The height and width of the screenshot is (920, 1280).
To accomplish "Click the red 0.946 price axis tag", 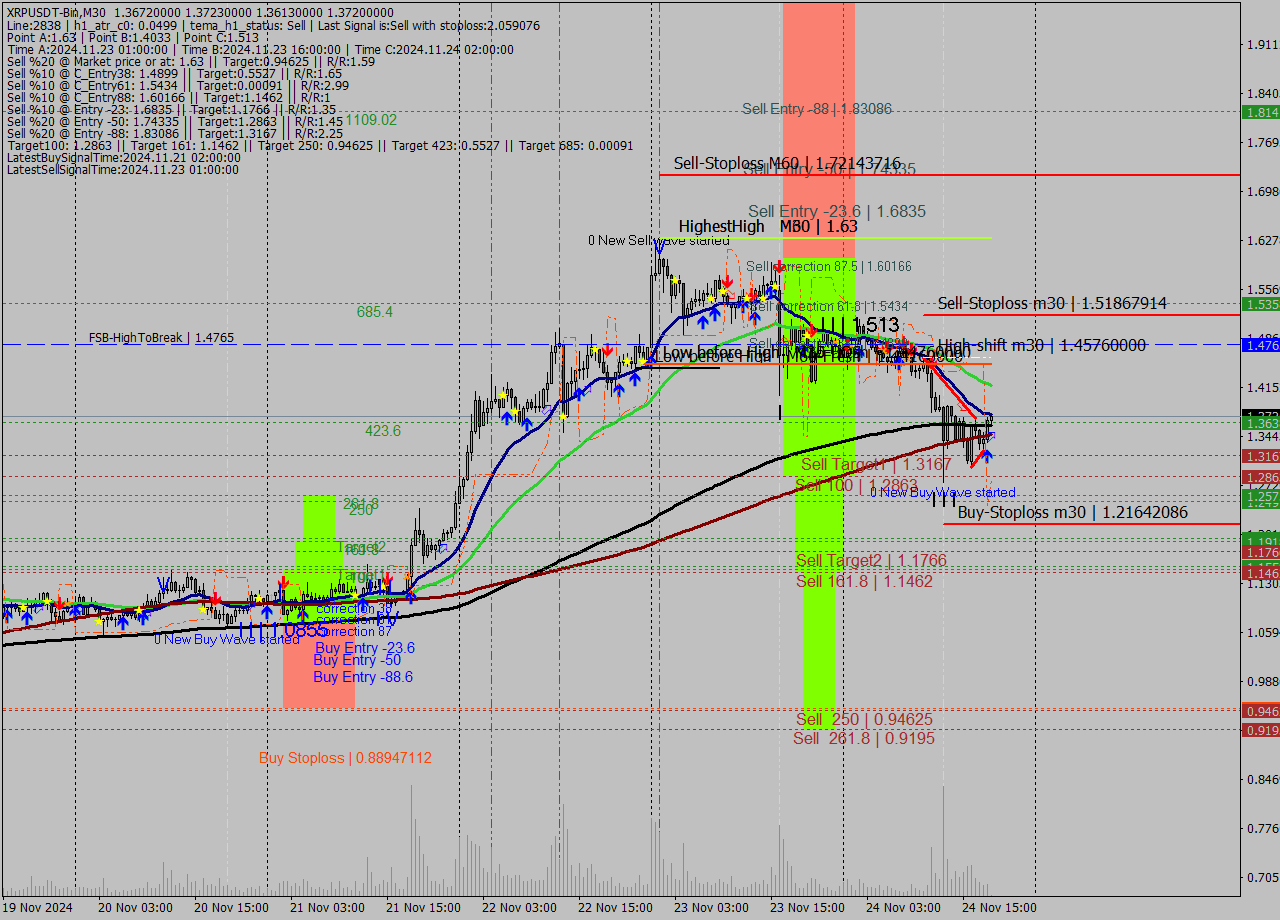I will point(1261,711).
